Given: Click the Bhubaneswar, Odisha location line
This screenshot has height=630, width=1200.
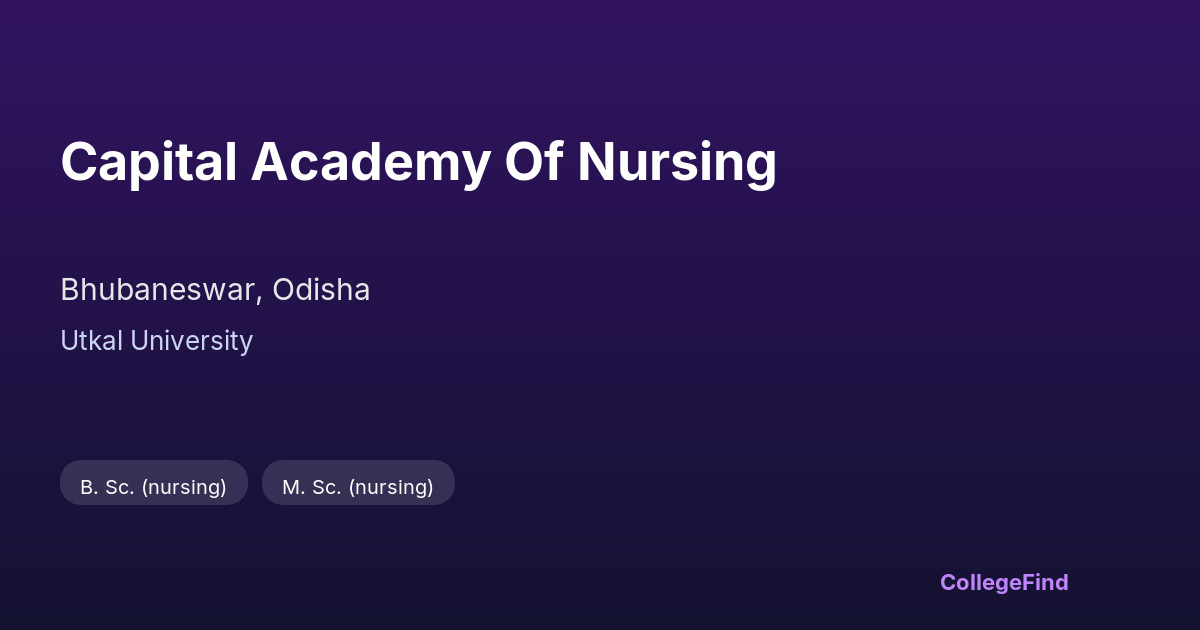Looking at the screenshot, I should [x=215, y=290].
